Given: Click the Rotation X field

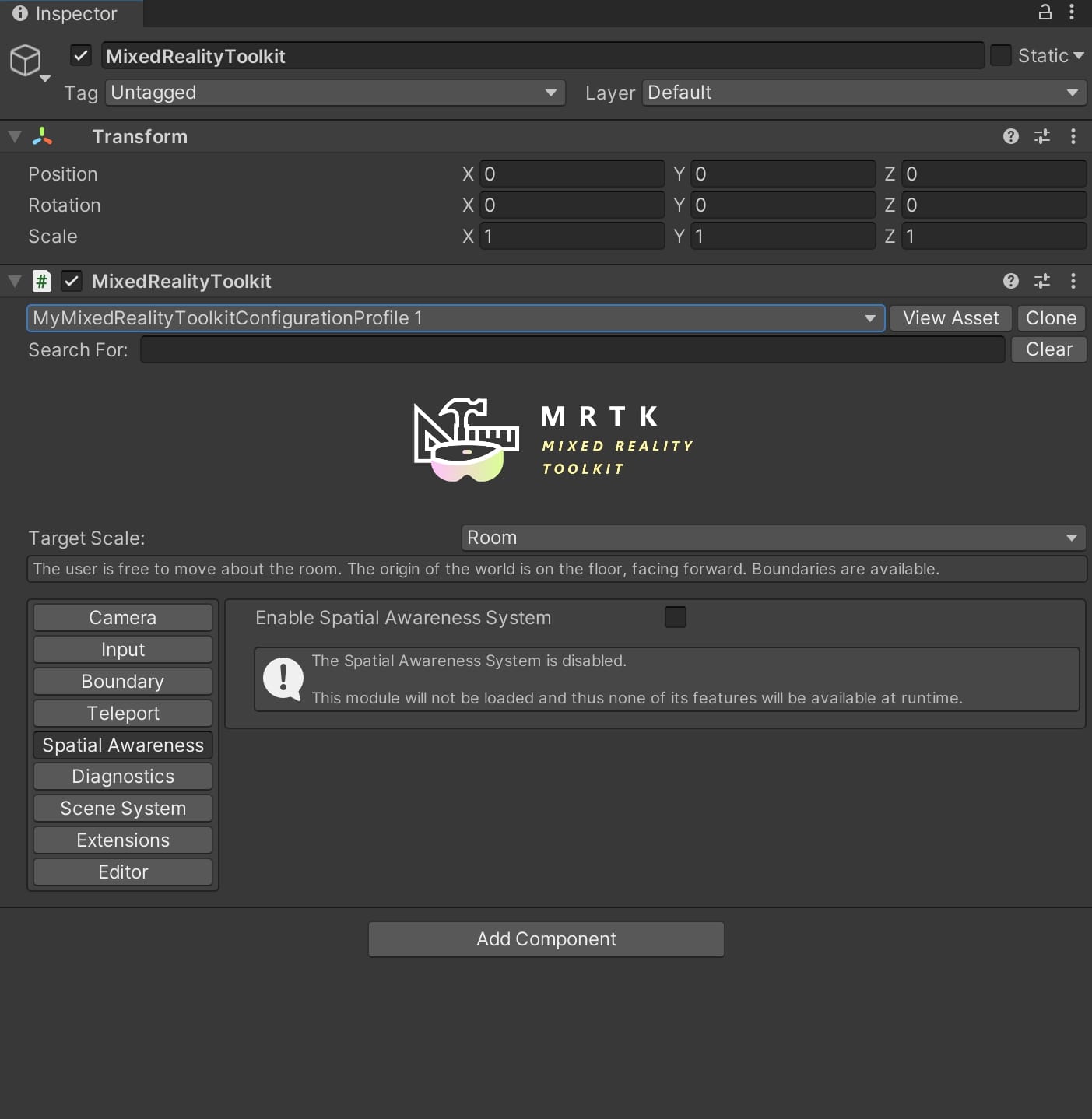Looking at the screenshot, I should [x=572, y=205].
